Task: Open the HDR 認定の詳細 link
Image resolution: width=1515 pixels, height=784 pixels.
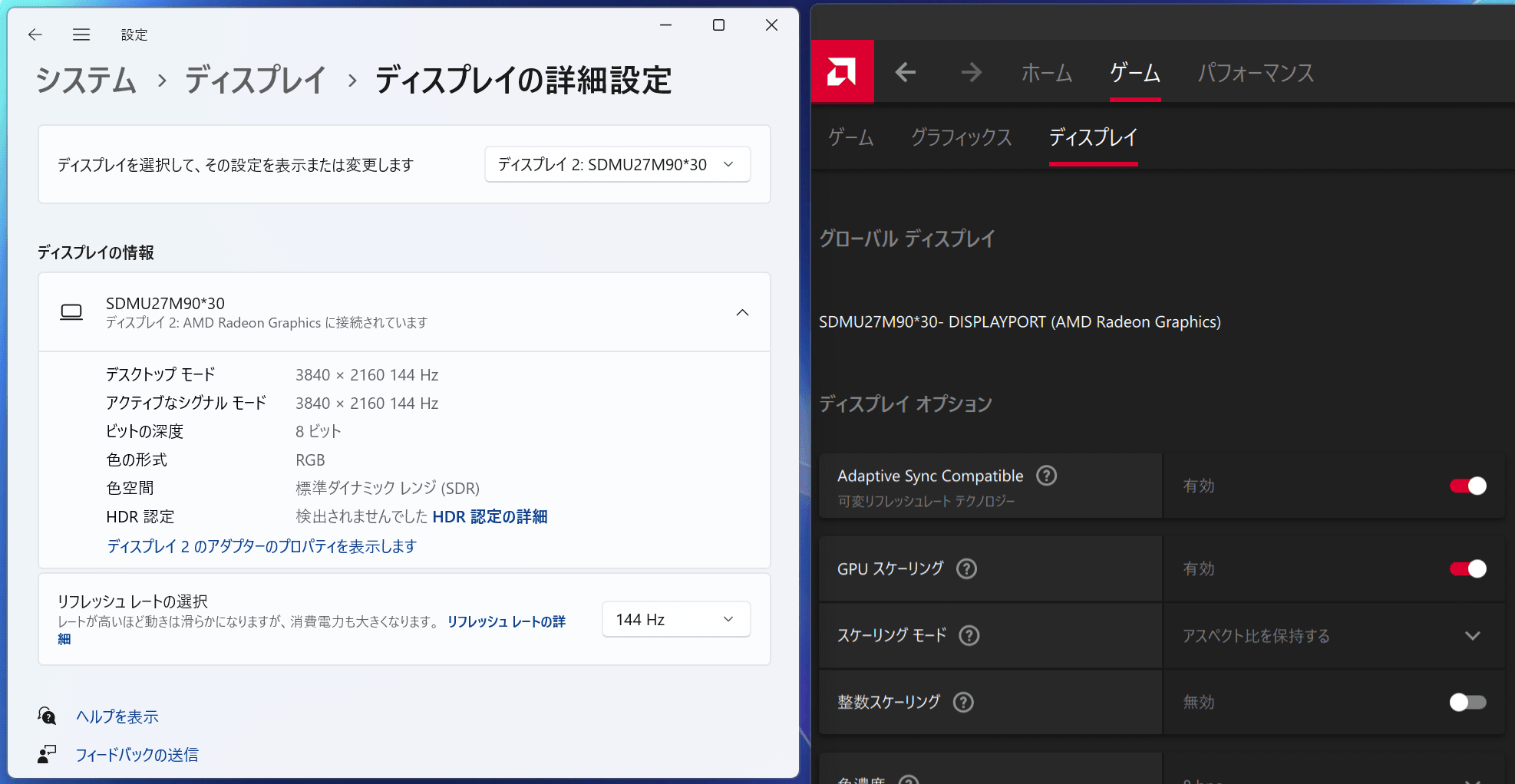Action: tap(490, 516)
